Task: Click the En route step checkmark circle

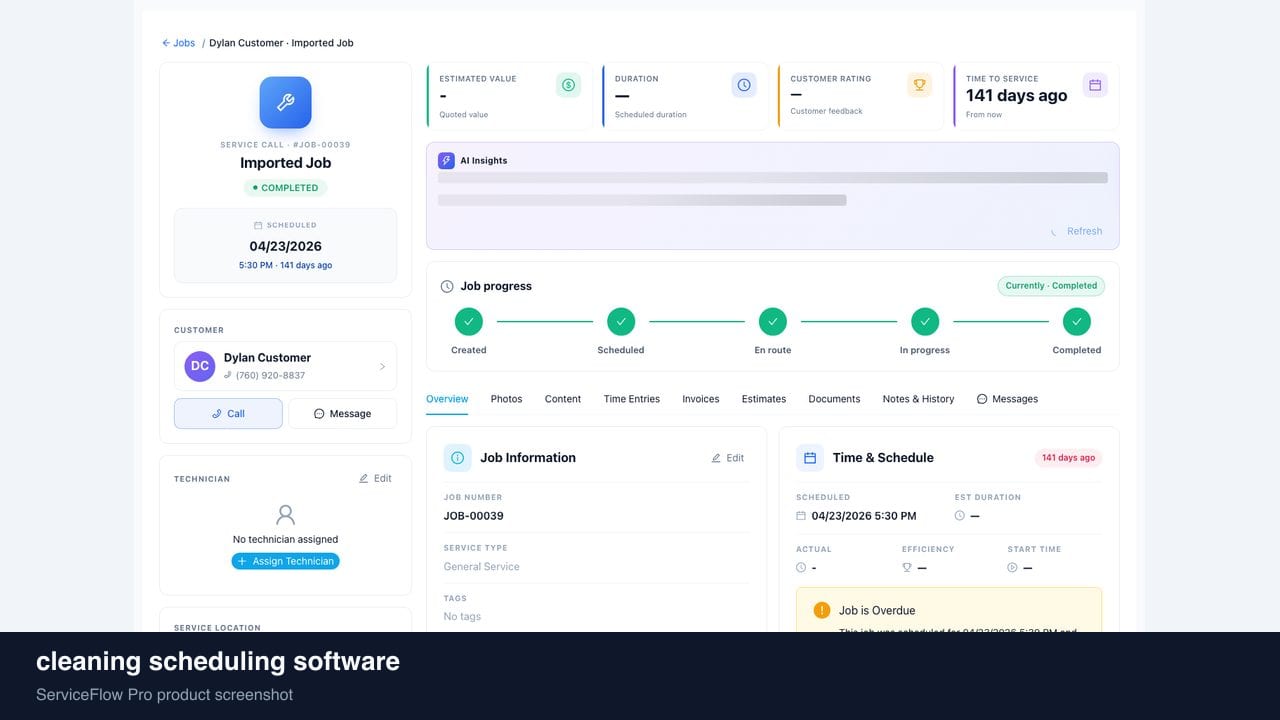Action: pyautogui.click(x=773, y=322)
